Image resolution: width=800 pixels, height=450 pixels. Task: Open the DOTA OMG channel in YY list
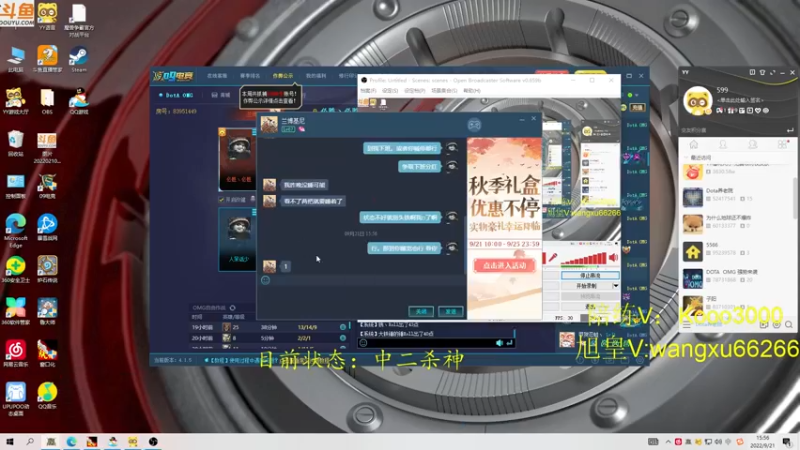tap(736, 278)
